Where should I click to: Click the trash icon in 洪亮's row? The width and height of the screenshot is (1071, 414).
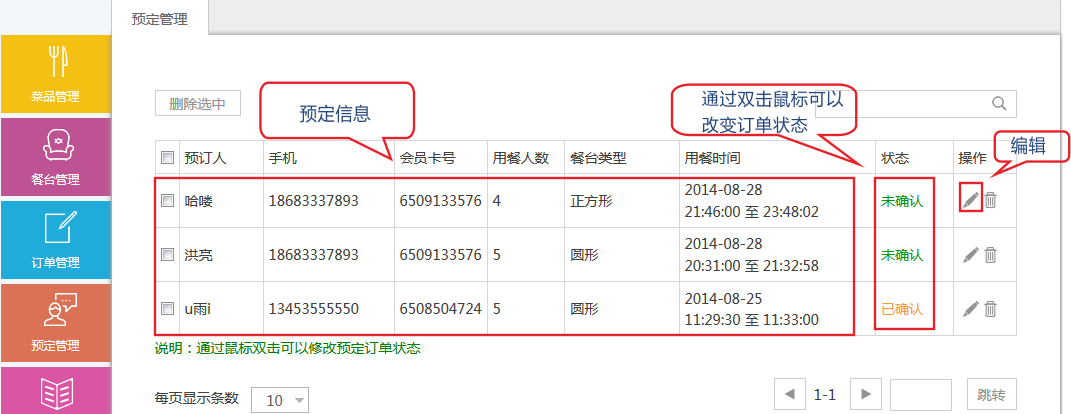tap(990, 255)
